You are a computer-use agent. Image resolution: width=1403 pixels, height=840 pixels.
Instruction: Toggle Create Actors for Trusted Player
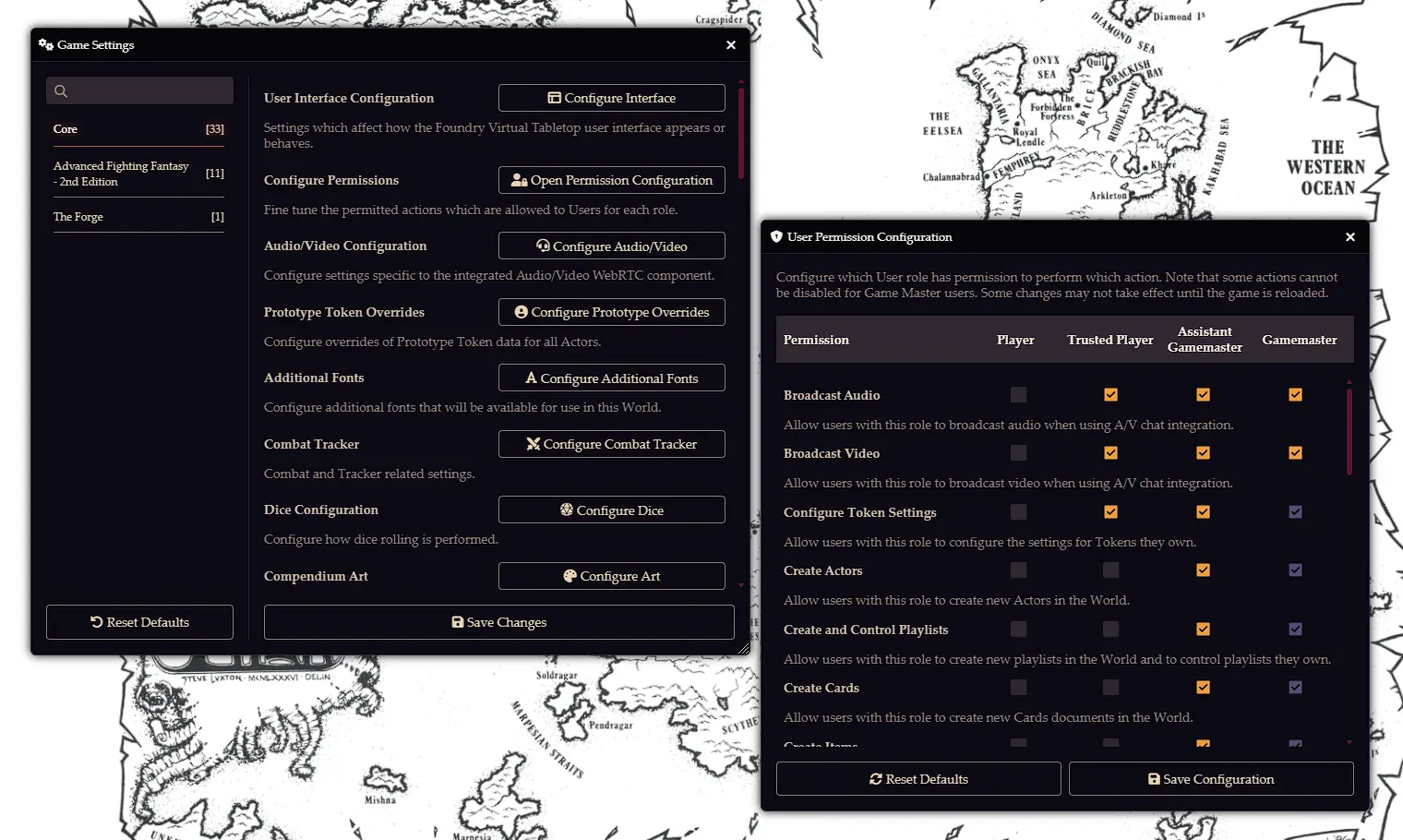point(1110,570)
